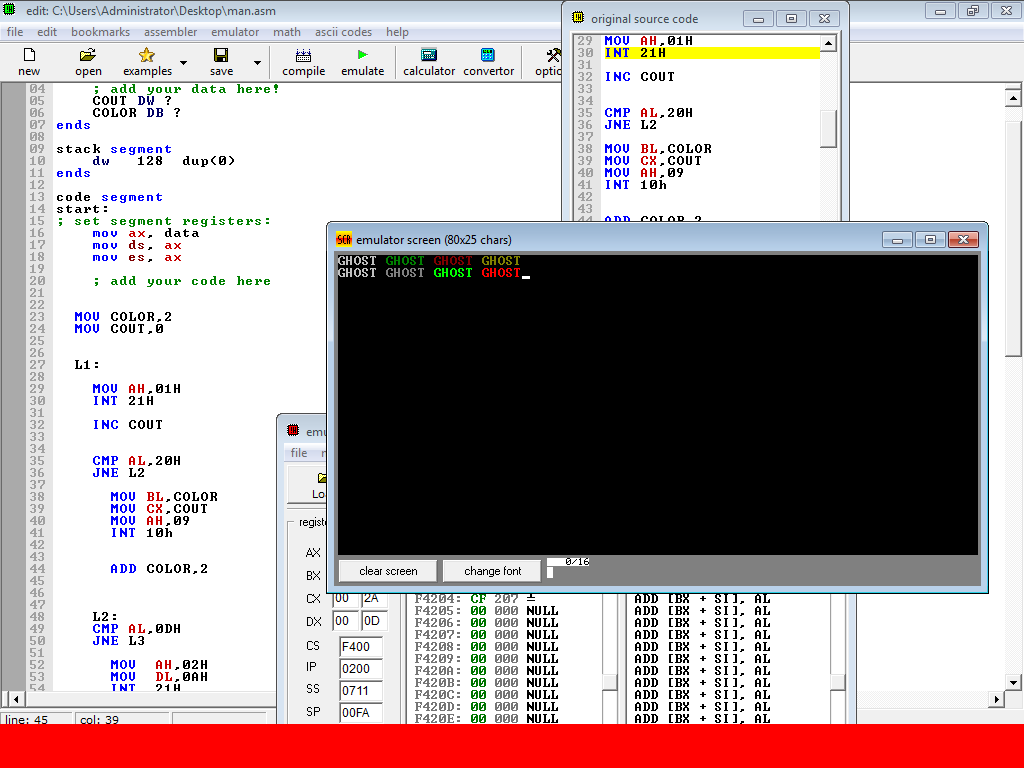
Task: Expand the examples dropdown arrow
Action: pyautogui.click(x=183, y=63)
